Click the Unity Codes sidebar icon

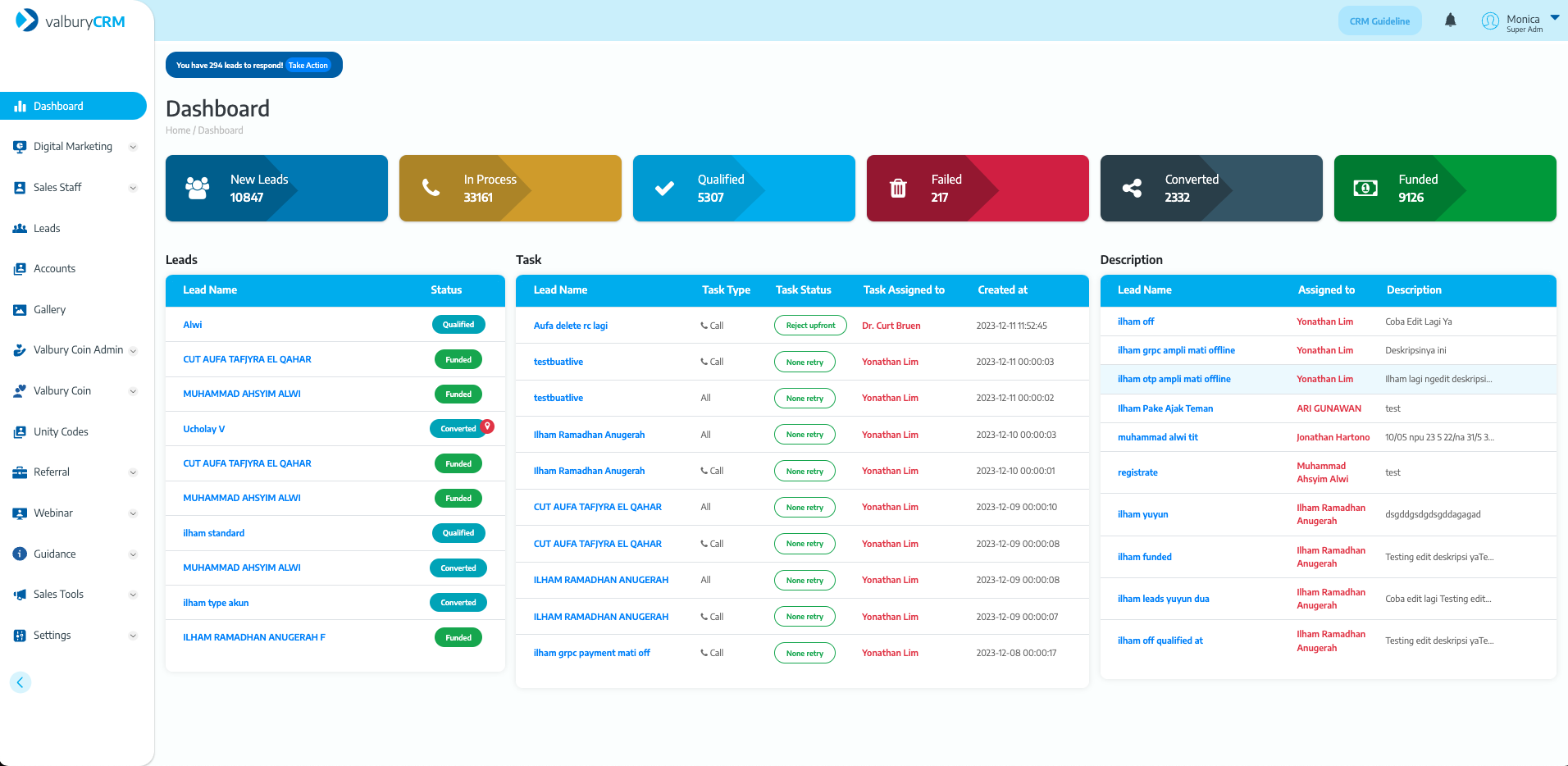pyautogui.click(x=20, y=432)
